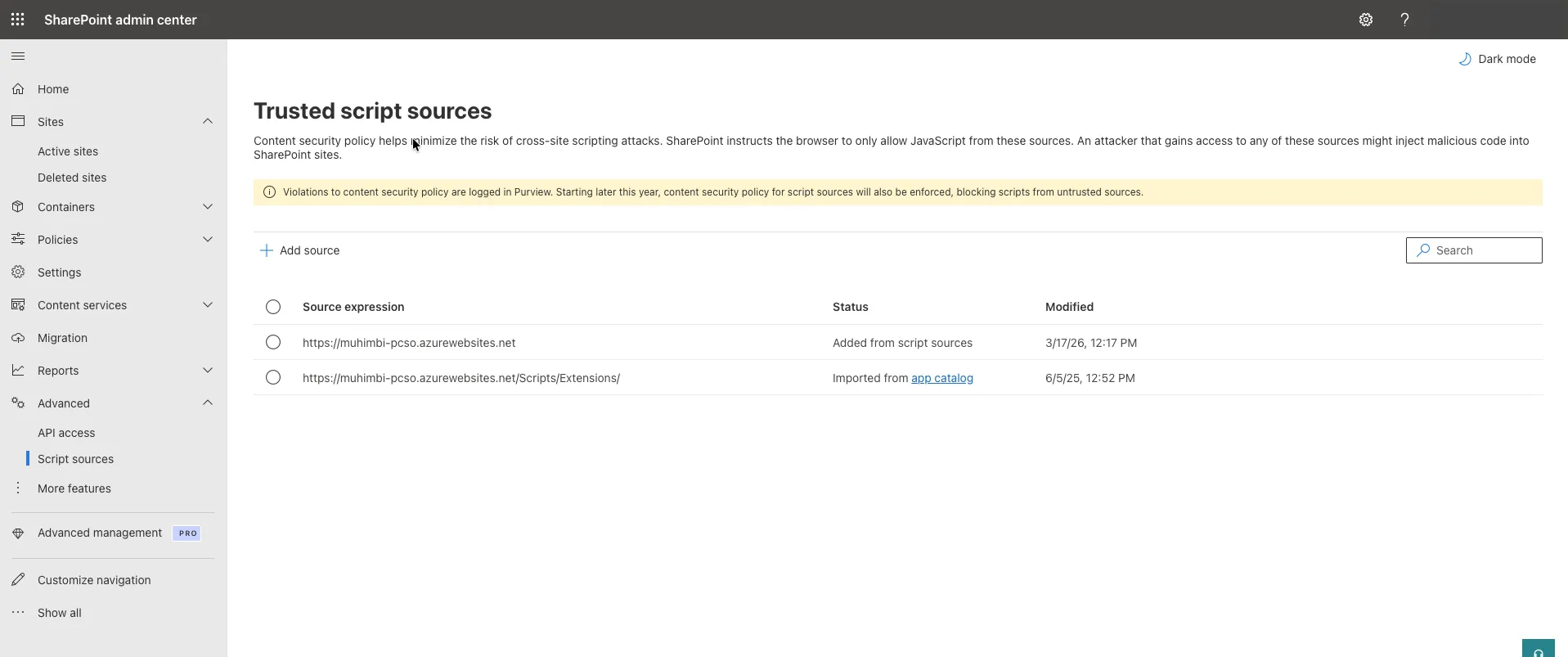Click the Policies sliders icon
The image size is (1568, 657).
tap(18, 239)
